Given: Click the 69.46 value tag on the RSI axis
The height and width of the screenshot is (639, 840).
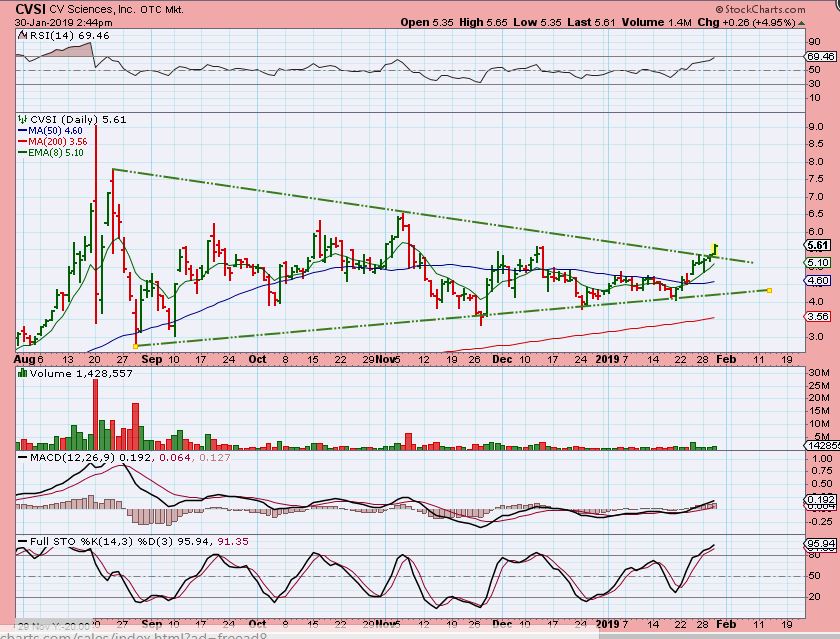Looking at the screenshot, I should tap(820, 56).
